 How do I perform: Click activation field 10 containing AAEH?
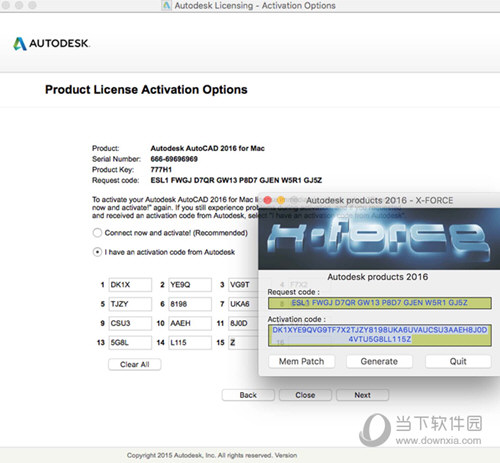pyautogui.click(x=190, y=323)
